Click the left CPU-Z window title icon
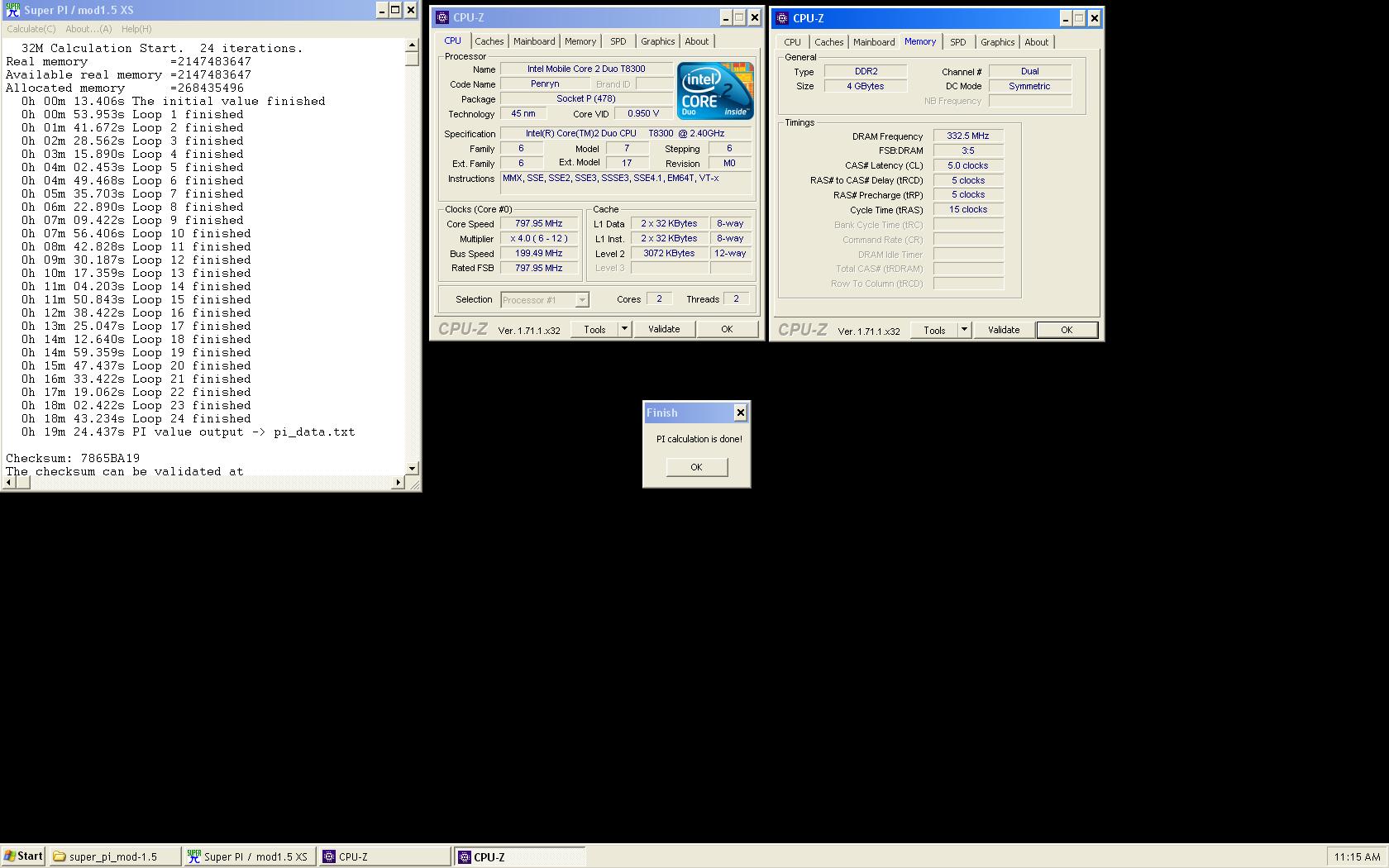 [443, 17]
